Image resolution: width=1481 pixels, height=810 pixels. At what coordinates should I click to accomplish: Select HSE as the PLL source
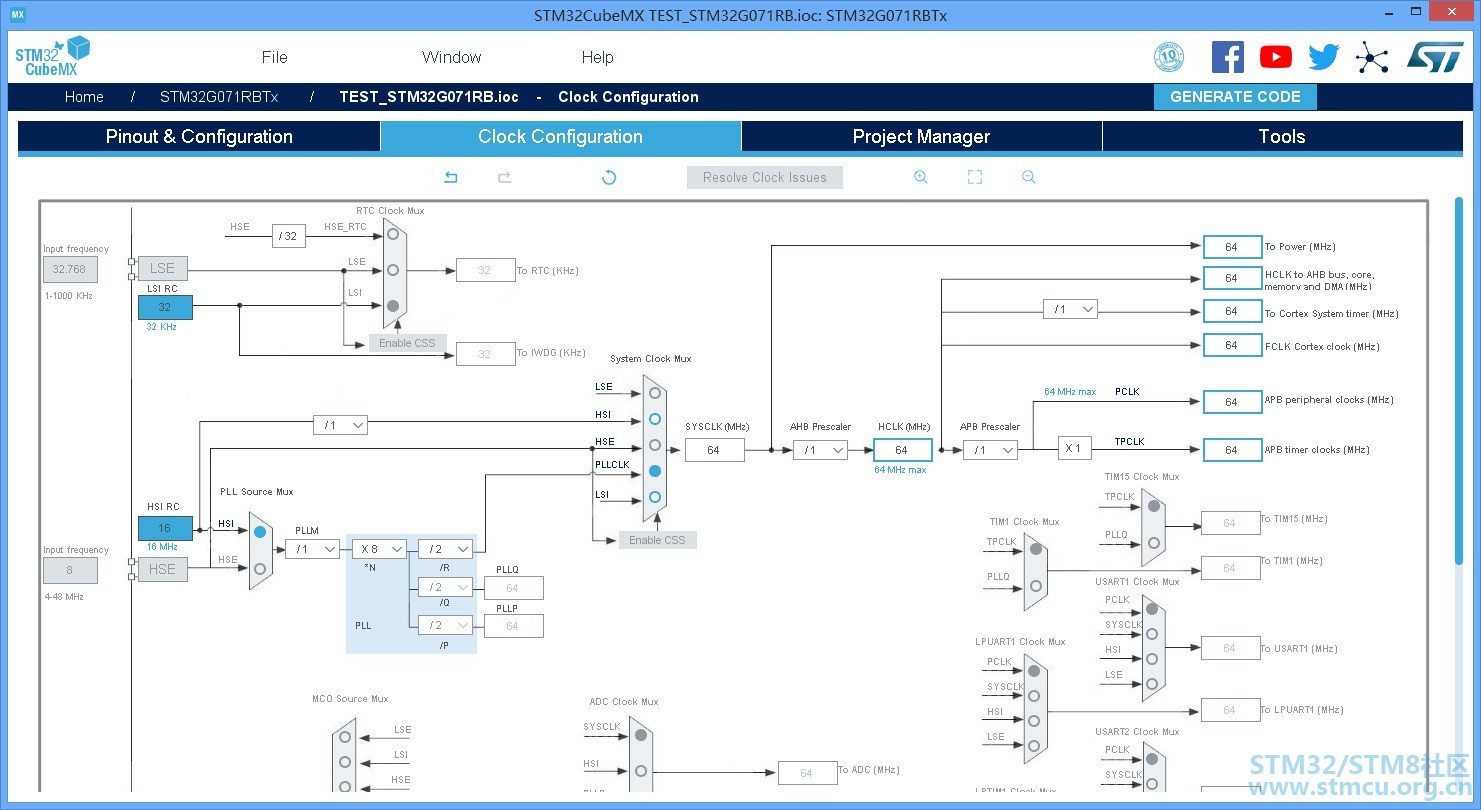[260, 569]
